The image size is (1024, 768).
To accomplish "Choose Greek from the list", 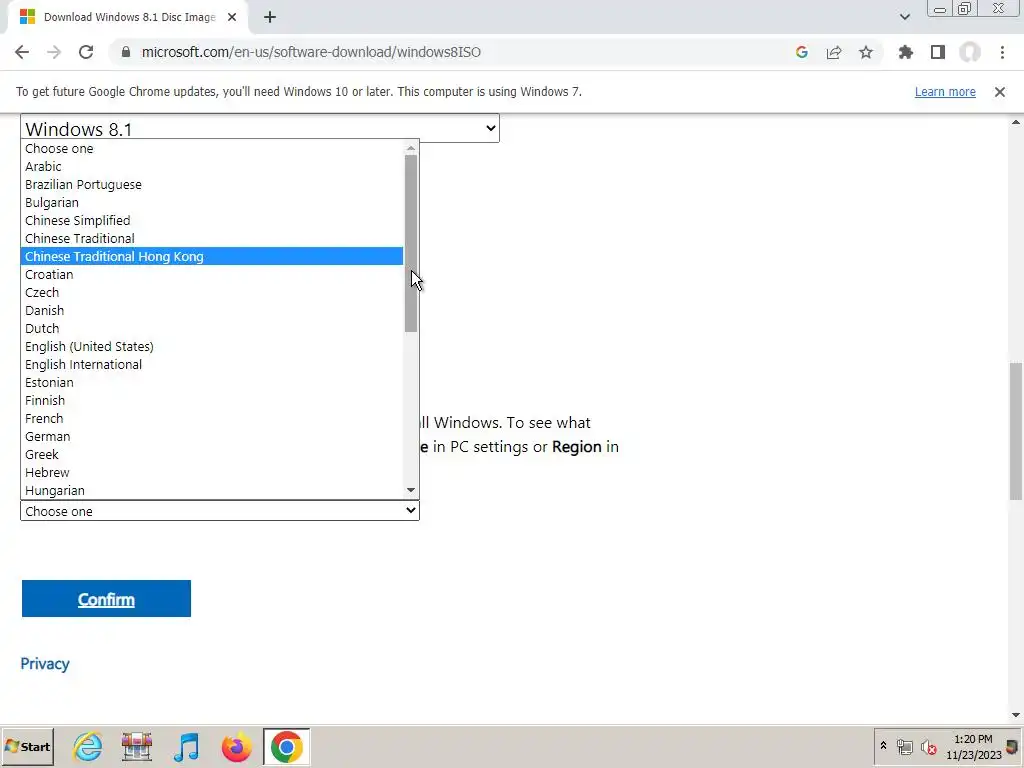I will (212, 455).
